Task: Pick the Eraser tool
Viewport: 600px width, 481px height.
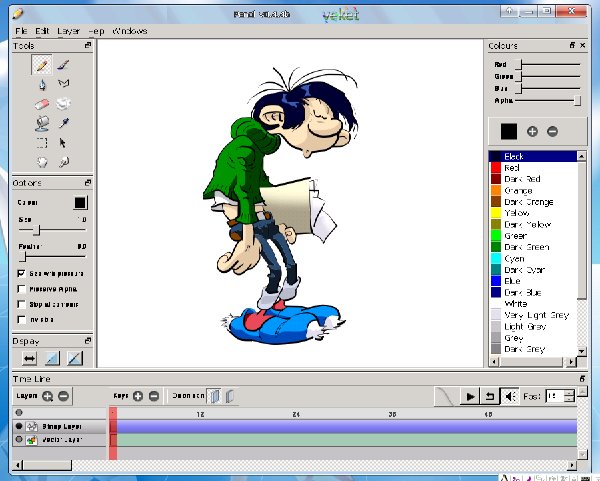Action: pyautogui.click(x=42, y=104)
